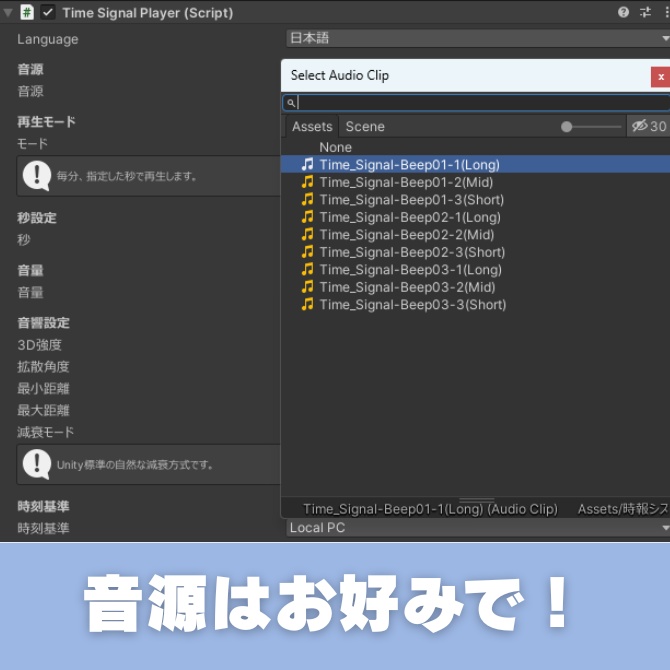Click the 音源 property label
This screenshot has width=670, height=670.
click(x=30, y=91)
